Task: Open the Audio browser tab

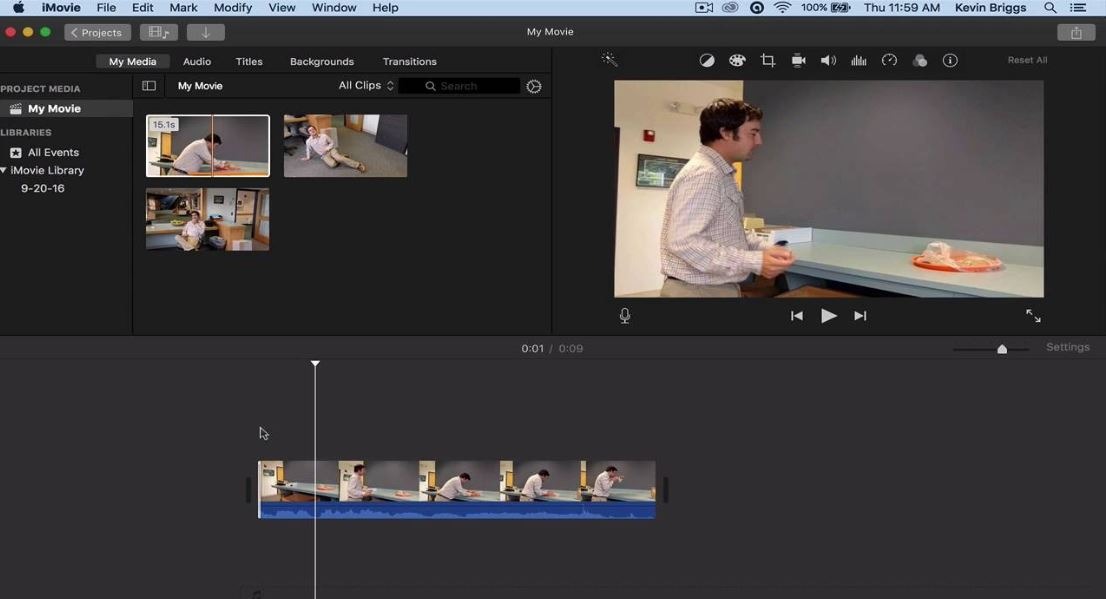Action: pos(196,61)
